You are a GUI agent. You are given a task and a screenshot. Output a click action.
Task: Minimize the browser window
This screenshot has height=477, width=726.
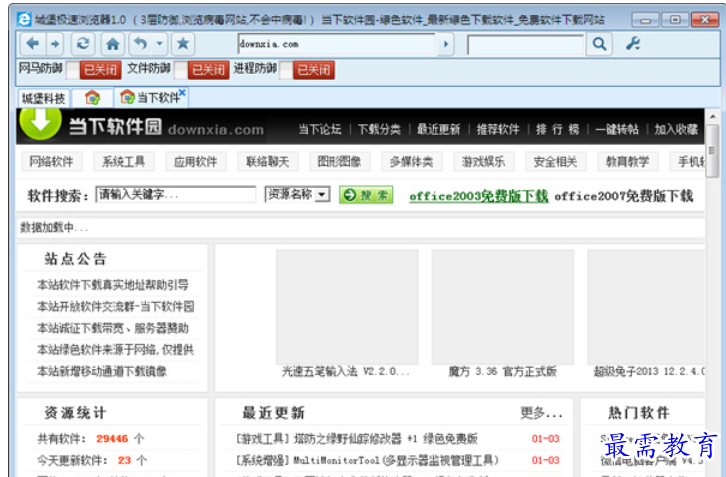[x=645, y=19]
